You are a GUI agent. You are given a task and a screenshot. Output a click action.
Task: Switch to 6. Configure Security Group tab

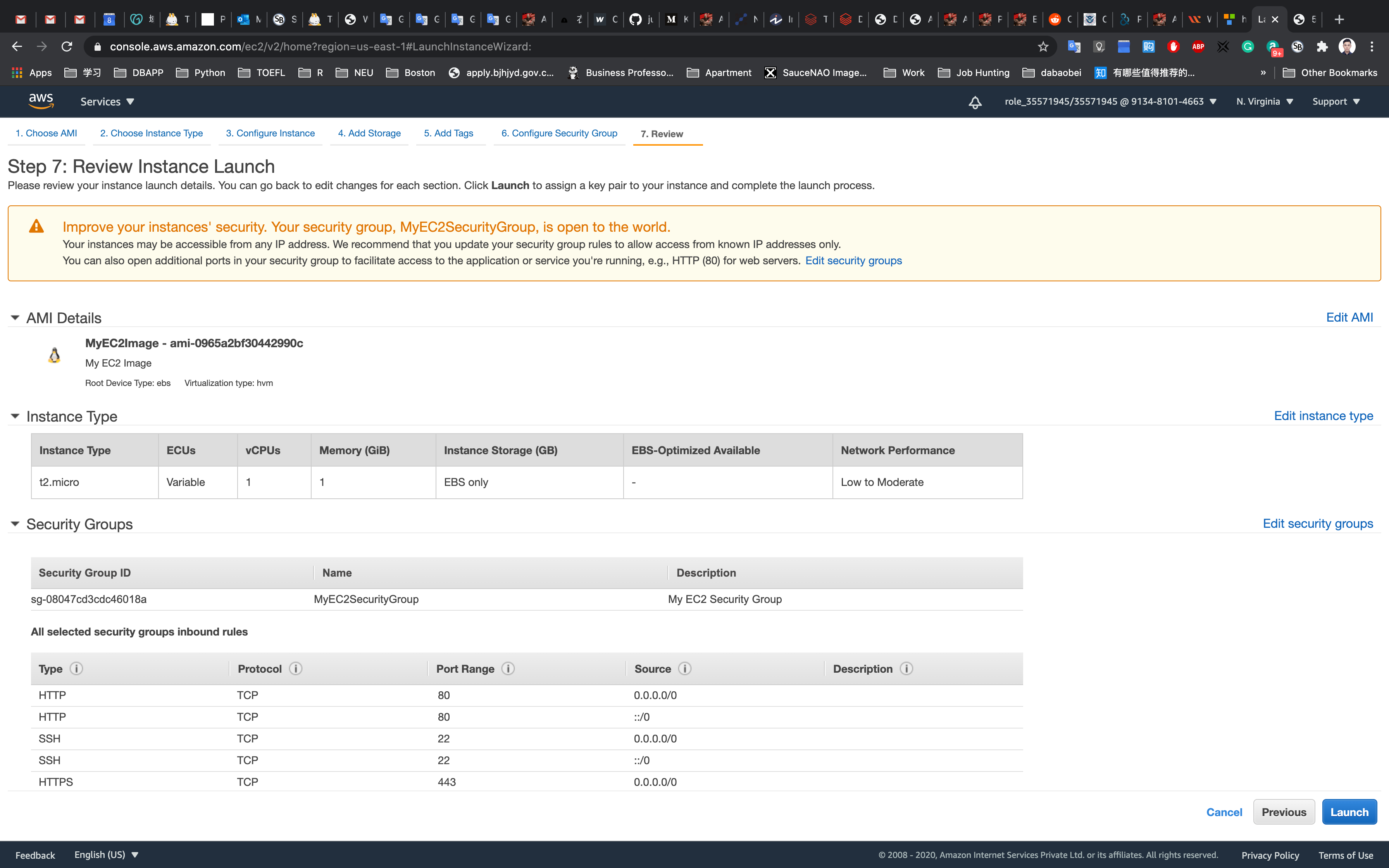coord(559,133)
